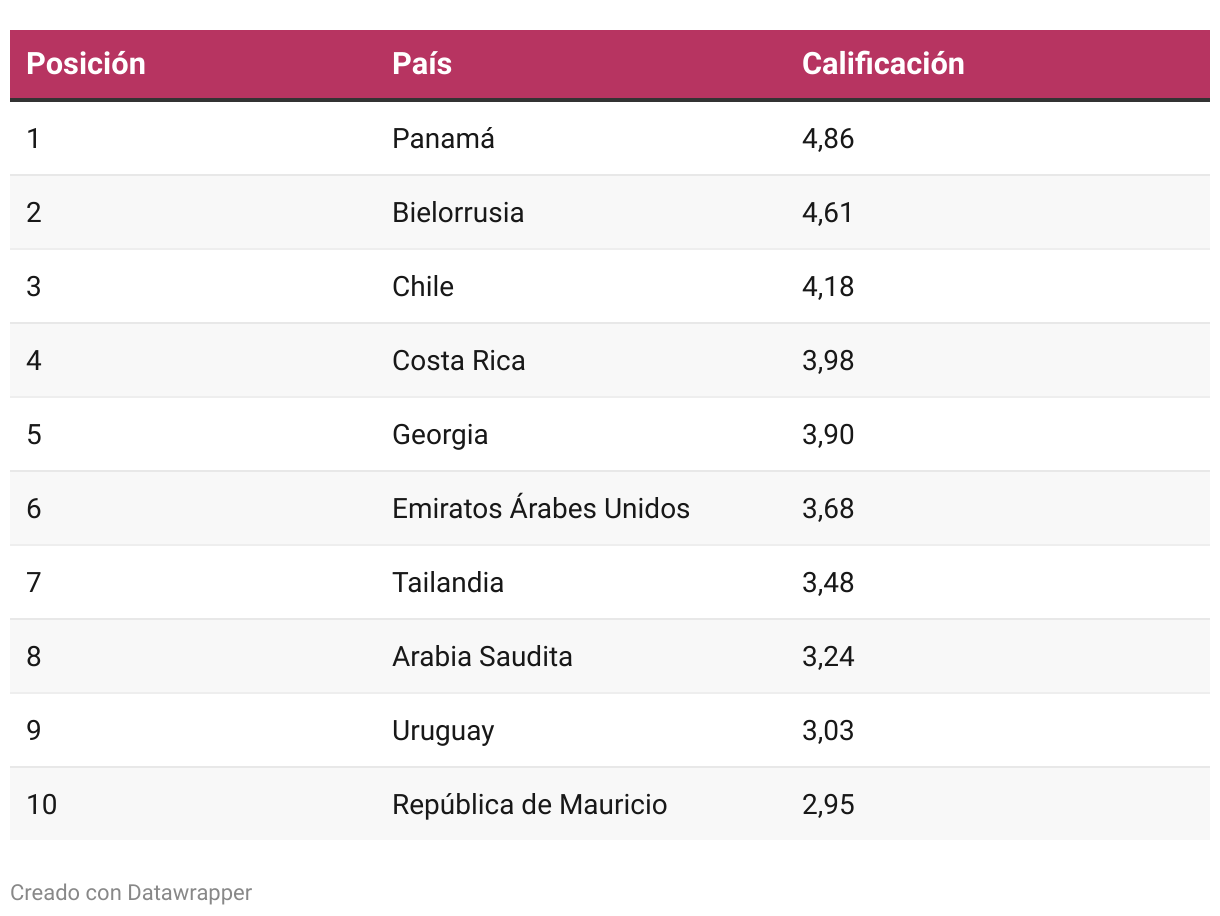Click the 2,95 rating cell
This screenshot has height=916, width=1220.
[x=828, y=804]
